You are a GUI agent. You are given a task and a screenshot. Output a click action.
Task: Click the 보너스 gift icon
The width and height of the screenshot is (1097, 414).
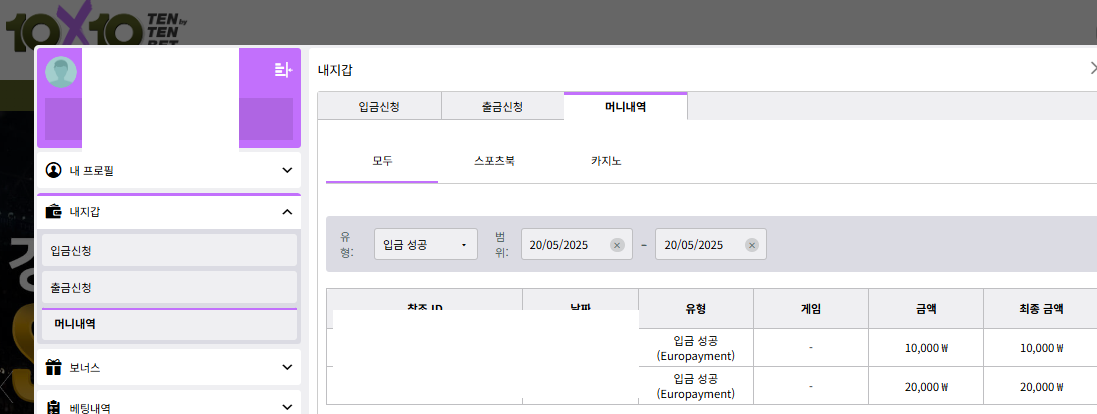(x=54, y=368)
